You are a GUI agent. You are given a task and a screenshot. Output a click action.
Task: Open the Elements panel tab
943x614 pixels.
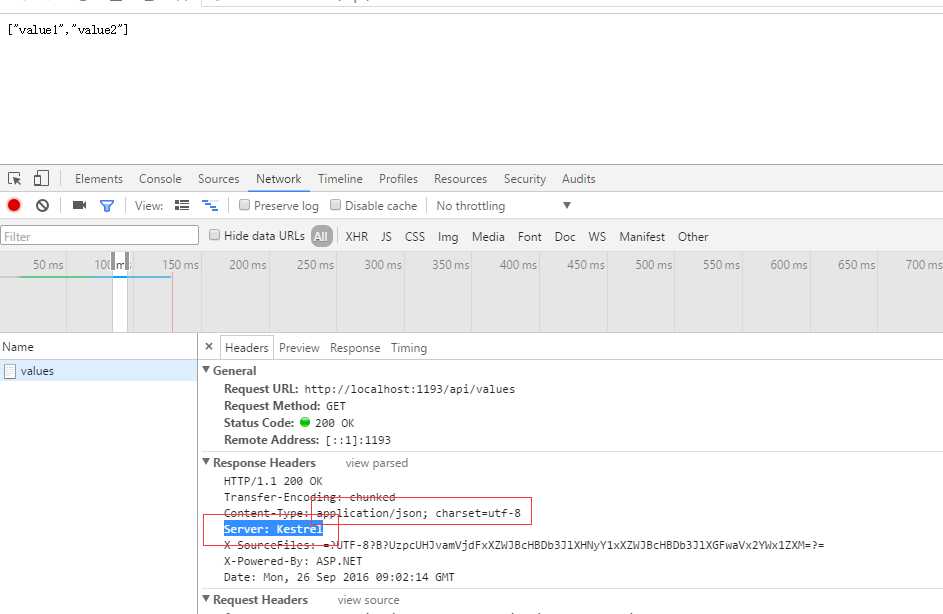(x=99, y=179)
